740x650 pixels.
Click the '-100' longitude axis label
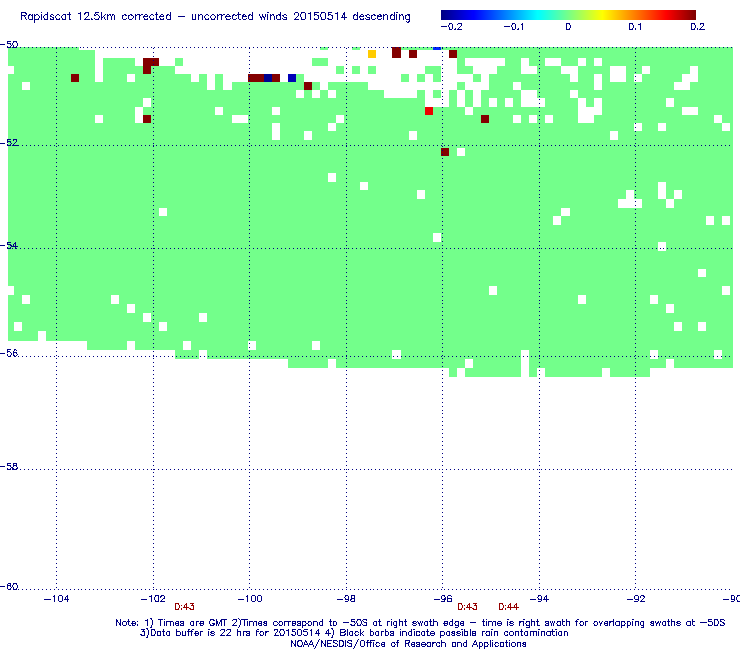pos(250,599)
